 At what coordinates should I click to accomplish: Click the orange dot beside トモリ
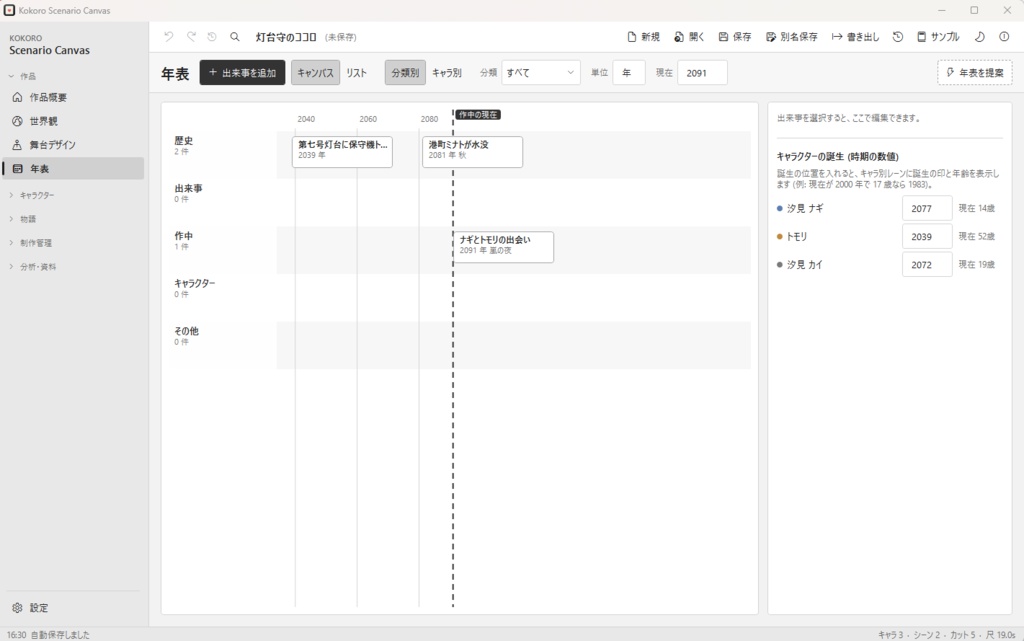780,236
